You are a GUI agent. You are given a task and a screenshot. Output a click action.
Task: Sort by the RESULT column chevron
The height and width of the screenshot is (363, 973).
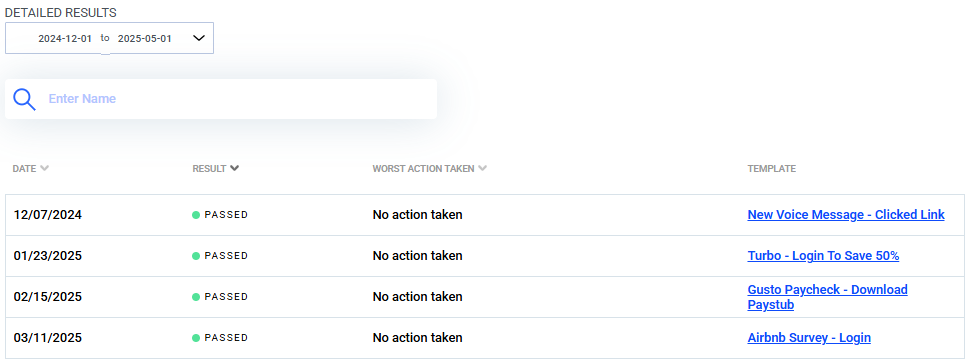[x=234, y=169]
